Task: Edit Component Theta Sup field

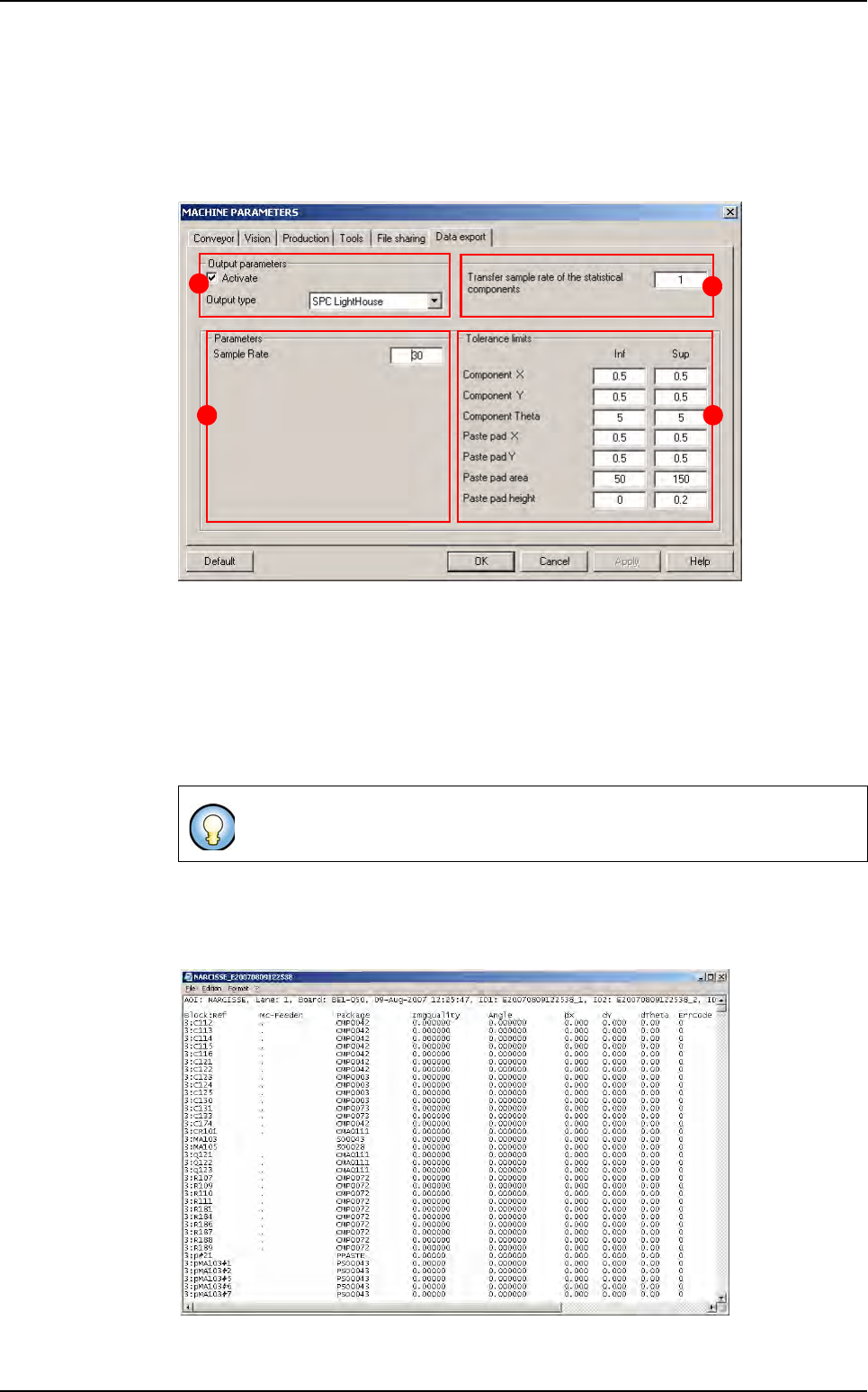Action: click(681, 418)
